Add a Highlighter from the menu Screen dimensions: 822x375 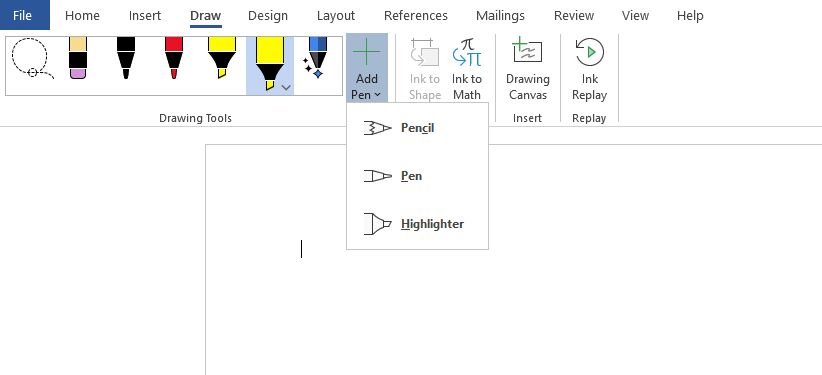(417, 224)
